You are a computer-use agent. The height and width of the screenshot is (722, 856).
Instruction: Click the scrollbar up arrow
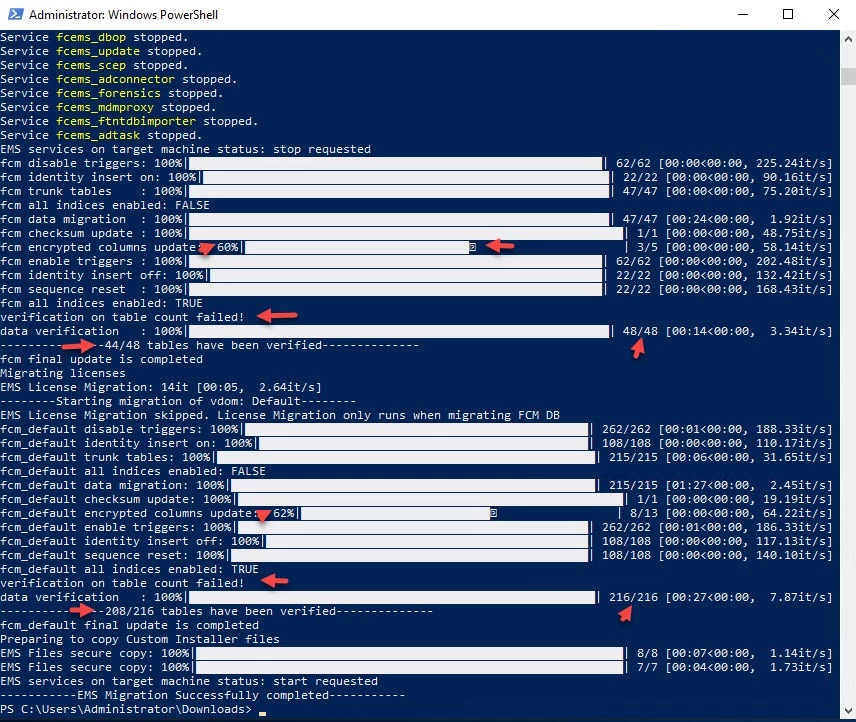(848, 39)
